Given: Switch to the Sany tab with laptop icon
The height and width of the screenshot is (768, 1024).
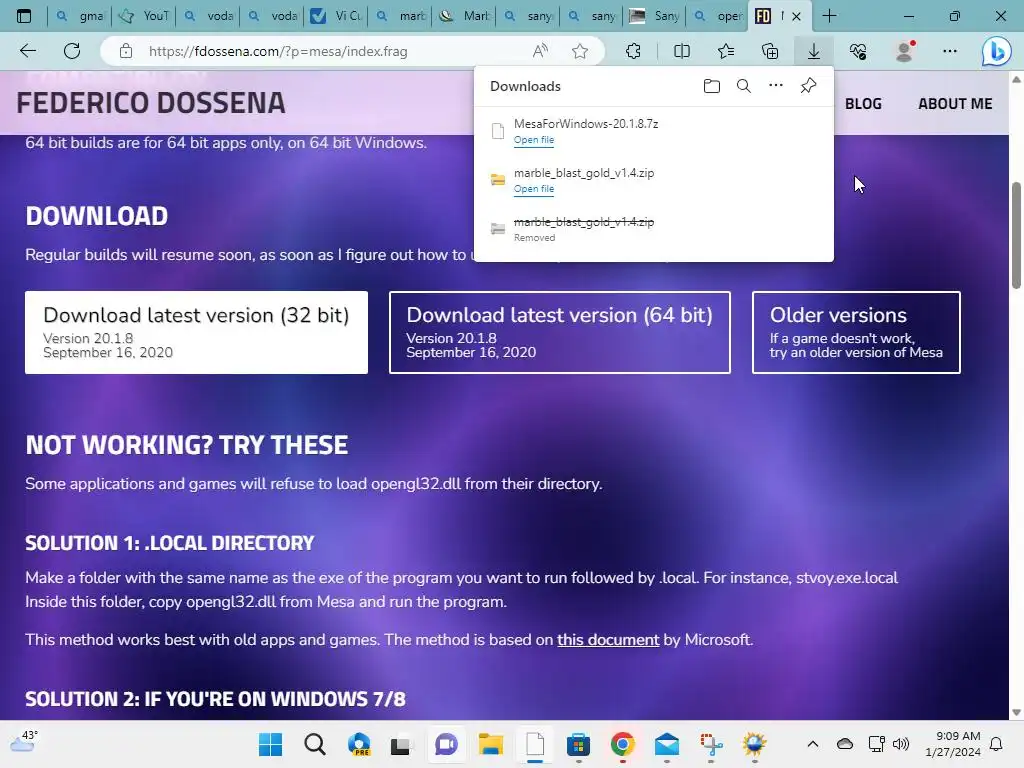Looking at the screenshot, I should point(656,16).
